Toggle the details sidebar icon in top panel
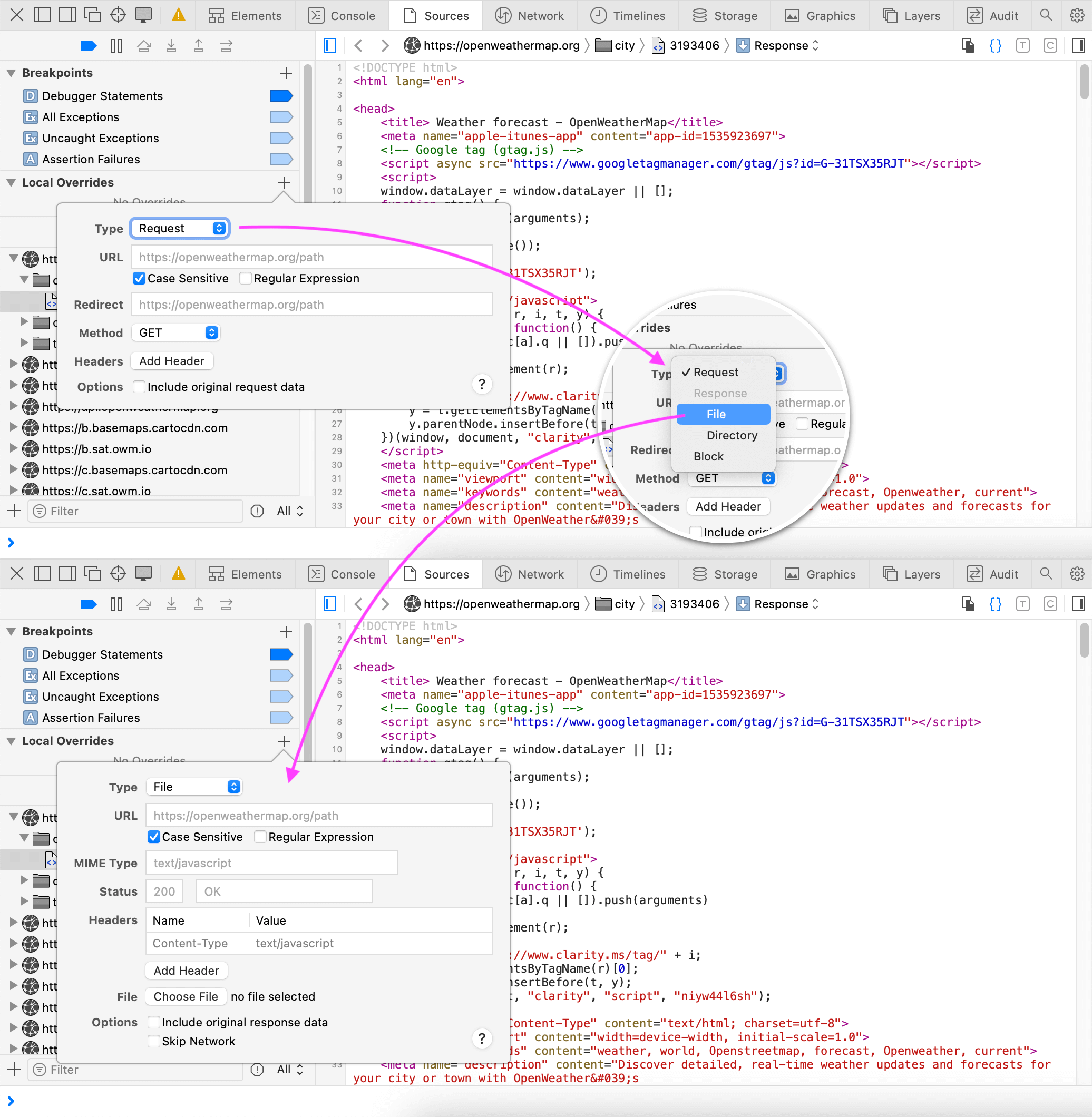The width and height of the screenshot is (1092, 1117). click(1078, 46)
